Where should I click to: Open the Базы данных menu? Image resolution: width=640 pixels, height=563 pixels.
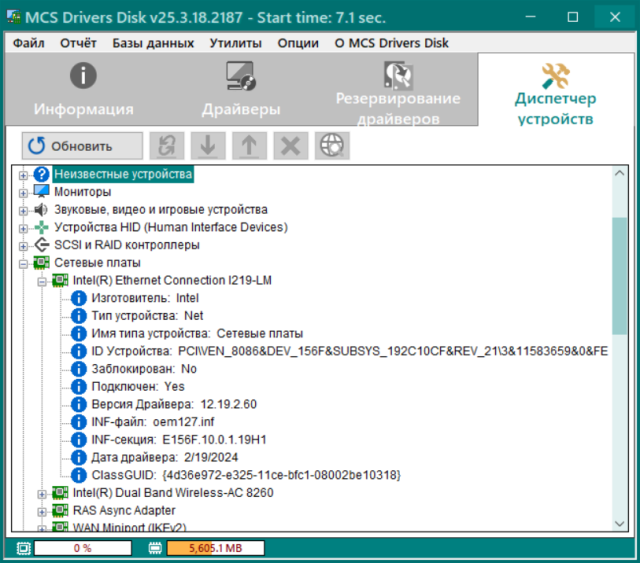click(x=152, y=43)
